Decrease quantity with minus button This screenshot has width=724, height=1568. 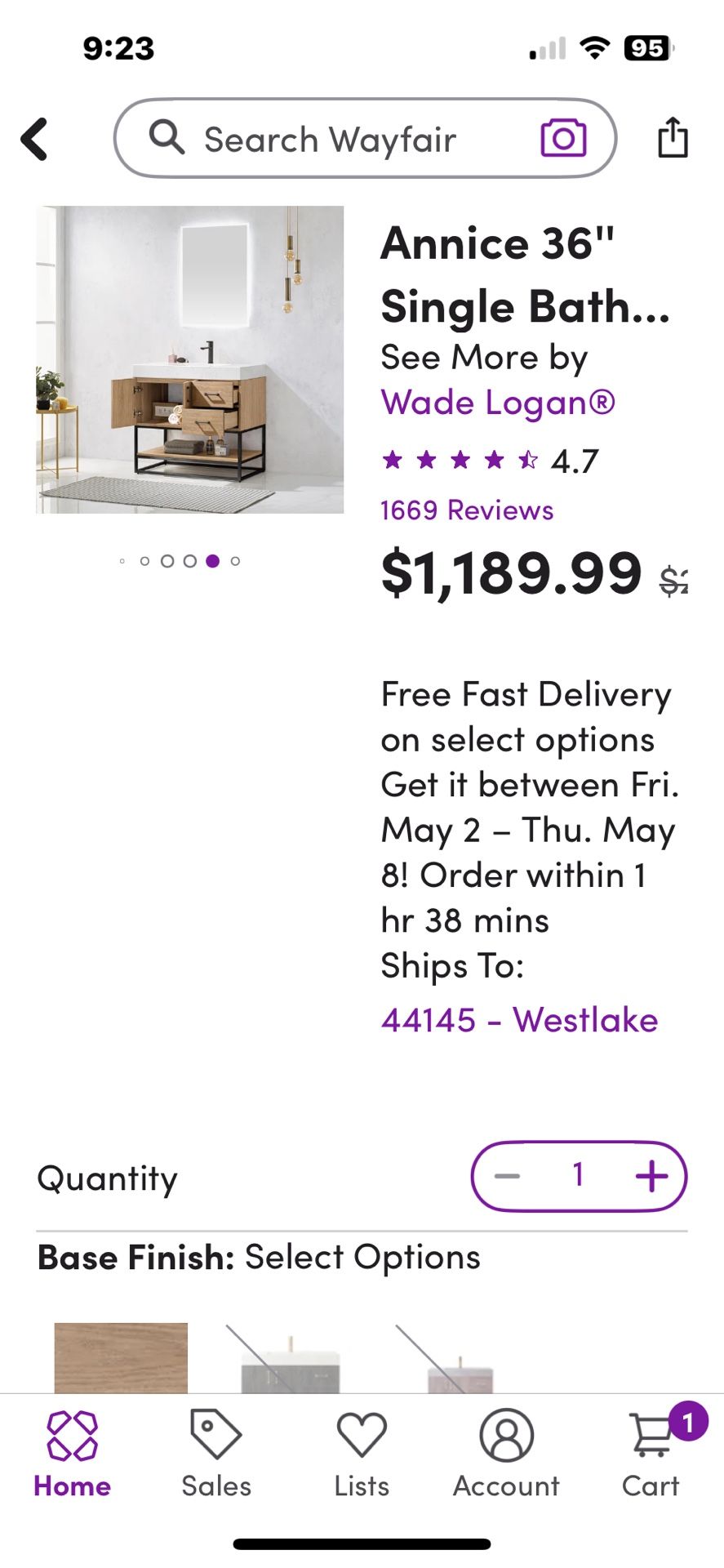coord(508,1176)
